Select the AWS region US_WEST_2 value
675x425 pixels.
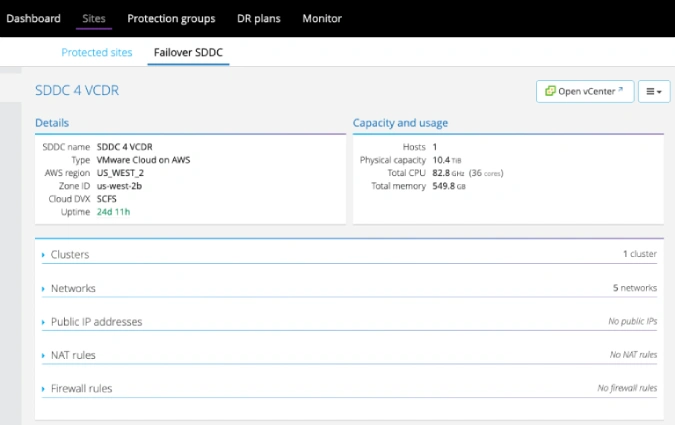point(120,173)
